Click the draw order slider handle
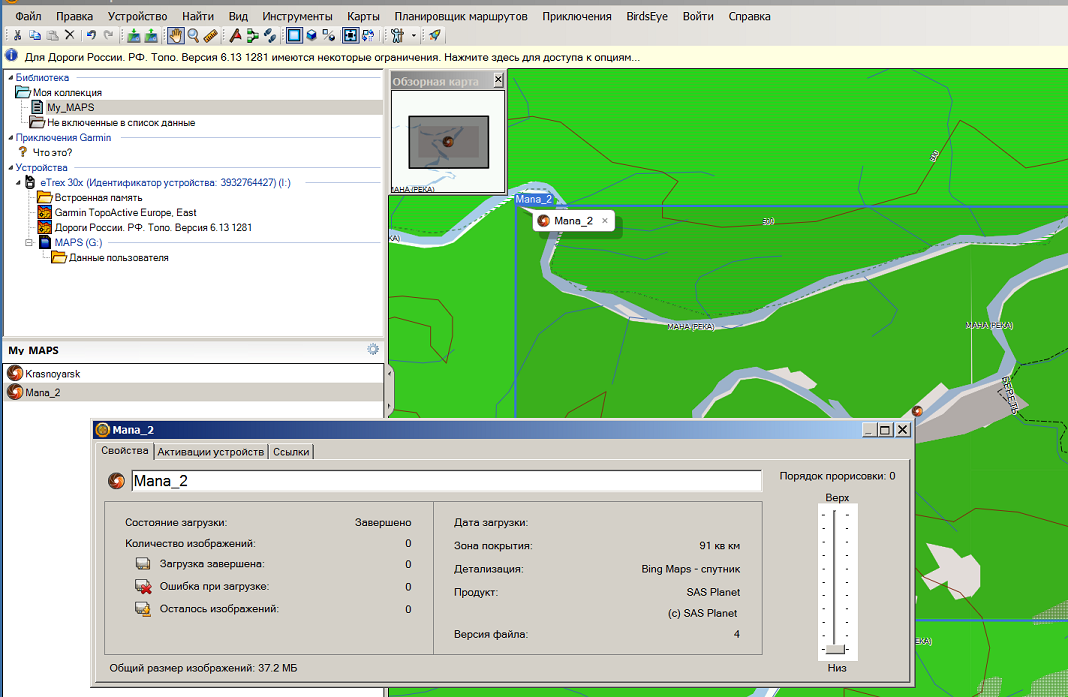1068x697 pixels. point(836,649)
